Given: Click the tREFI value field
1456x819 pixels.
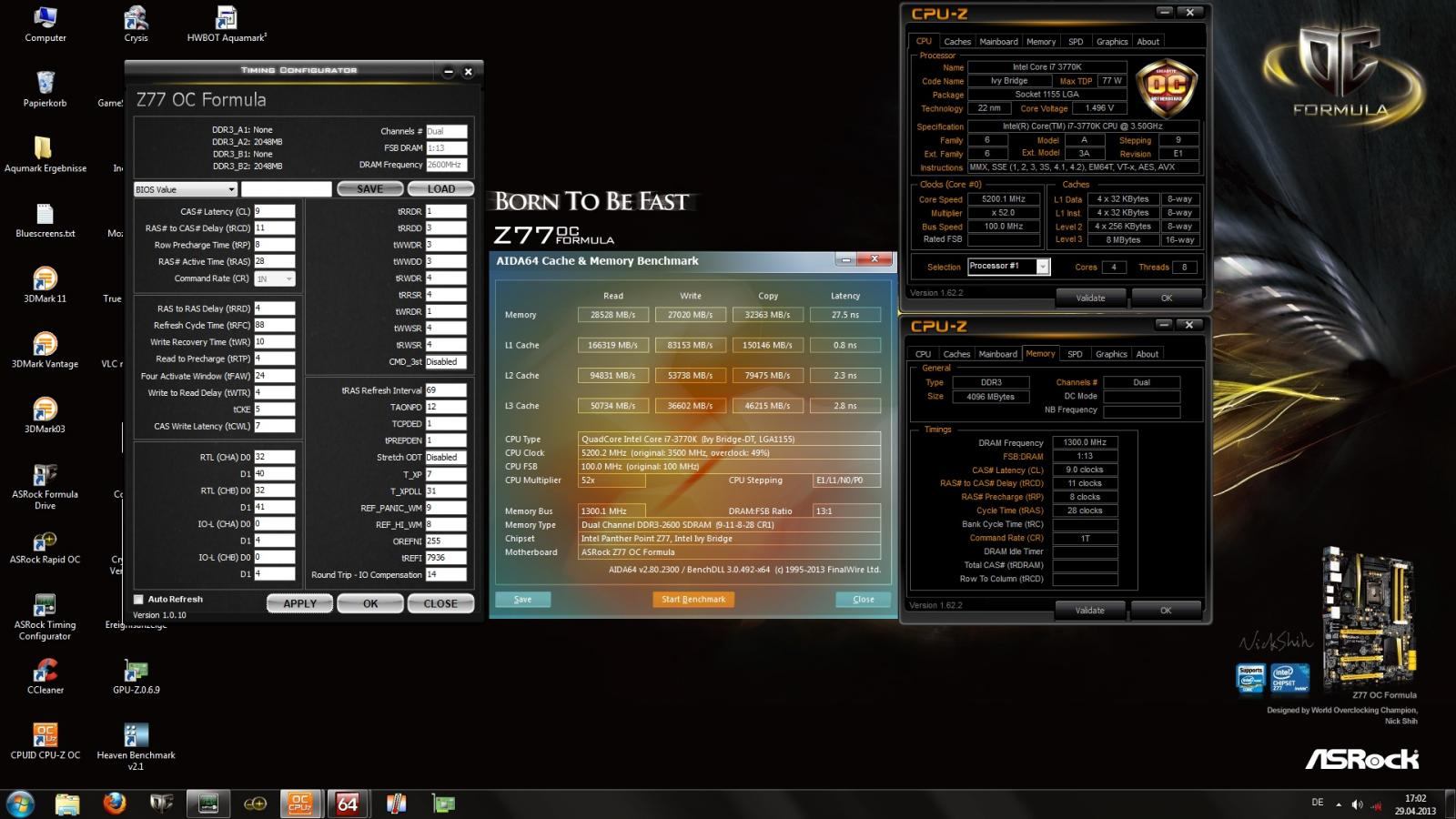Looking at the screenshot, I should (x=446, y=558).
